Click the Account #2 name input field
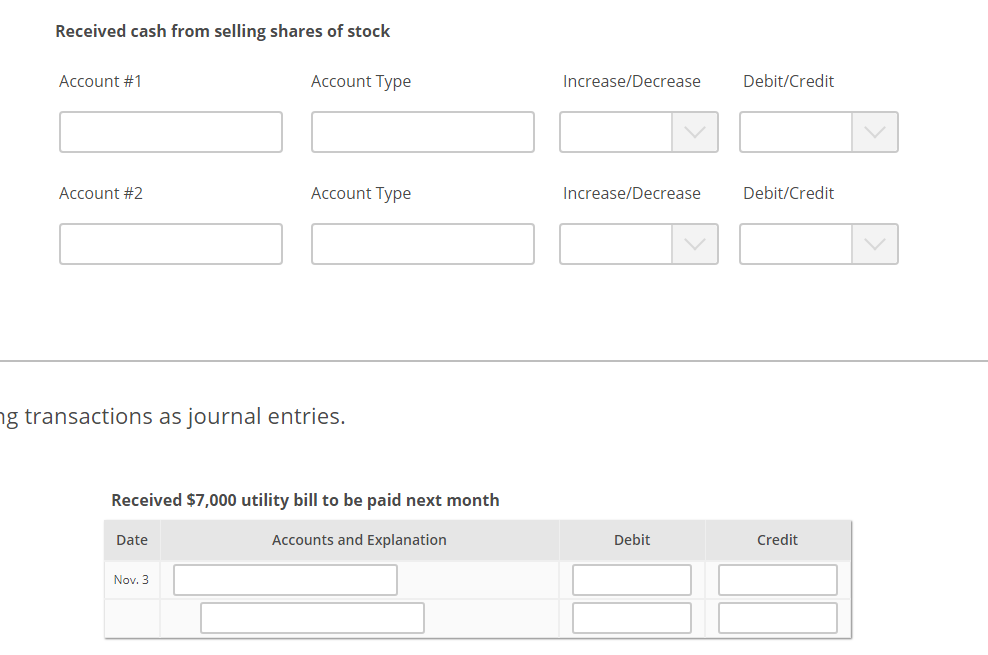This screenshot has width=988, height=655. (170, 244)
